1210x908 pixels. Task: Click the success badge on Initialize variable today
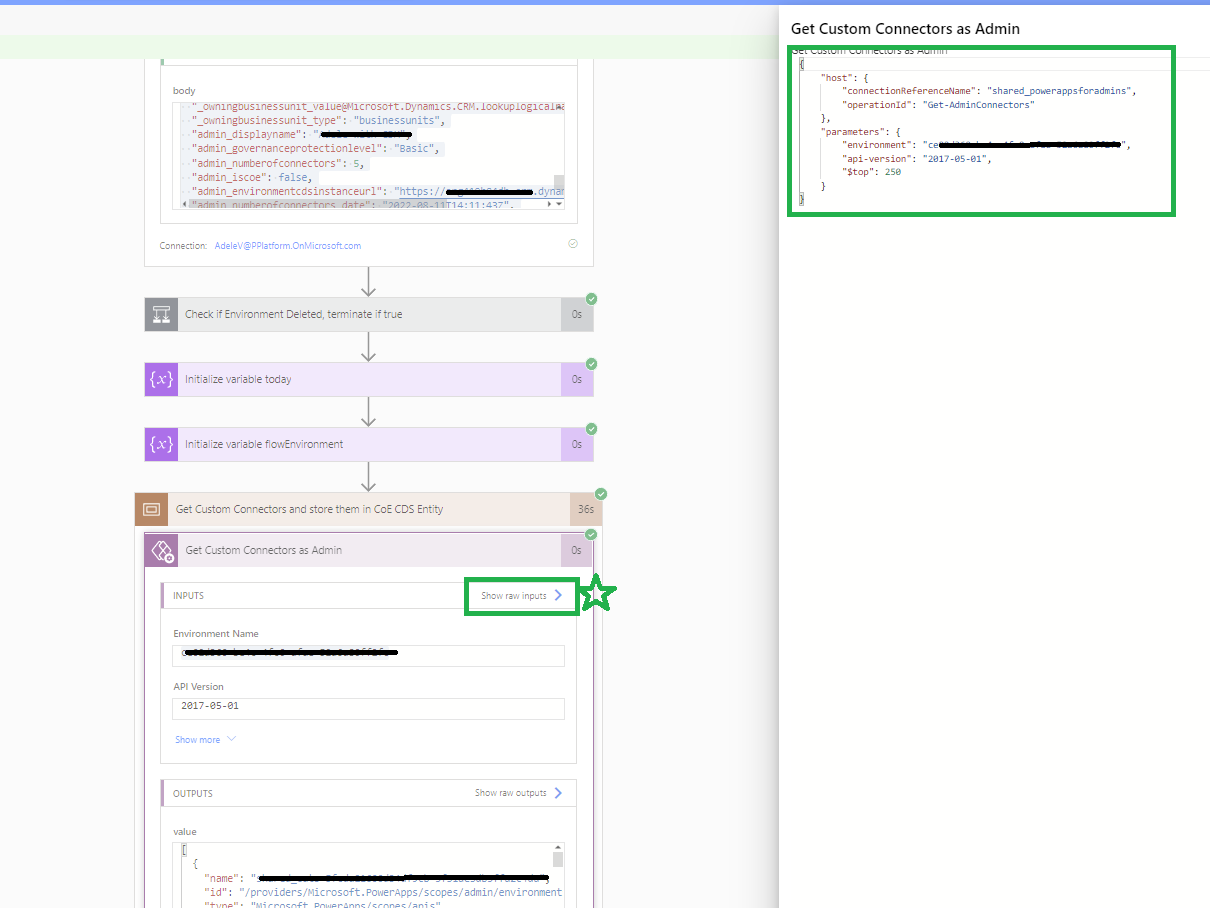[590, 363]
